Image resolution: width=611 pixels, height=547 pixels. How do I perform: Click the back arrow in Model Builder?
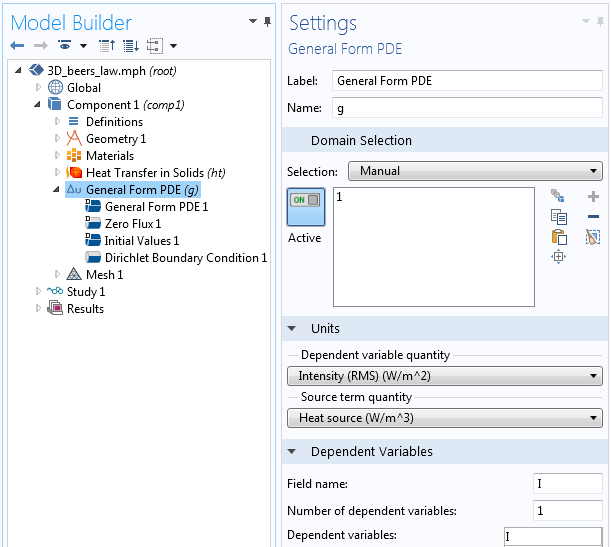[17, 46]
